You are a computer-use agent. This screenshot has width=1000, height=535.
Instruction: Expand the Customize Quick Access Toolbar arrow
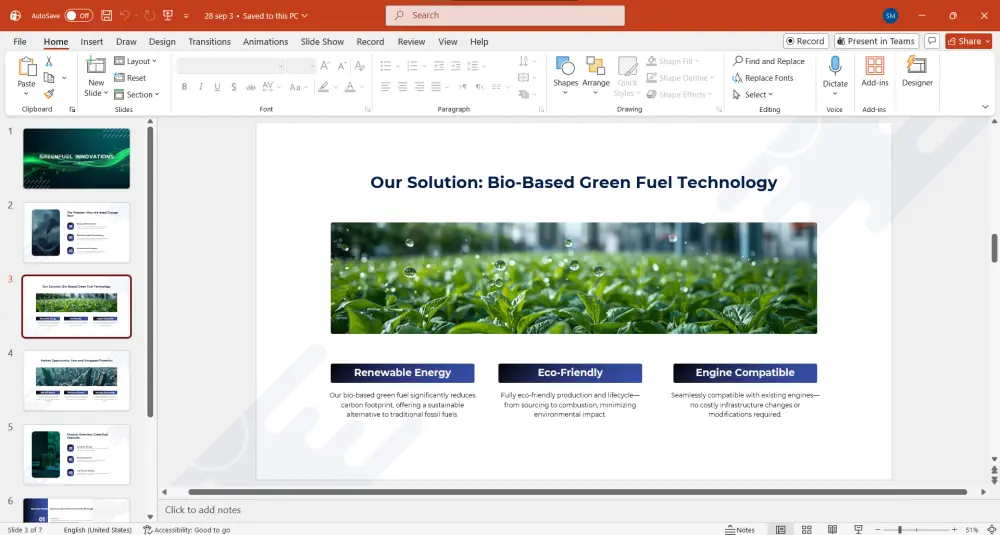coord(186,15)
